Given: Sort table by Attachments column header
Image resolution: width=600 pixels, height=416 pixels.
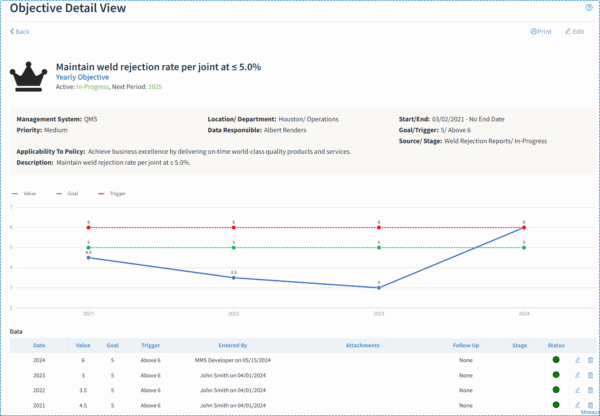Looking at the screenshot, I should (x=362, y=345).
